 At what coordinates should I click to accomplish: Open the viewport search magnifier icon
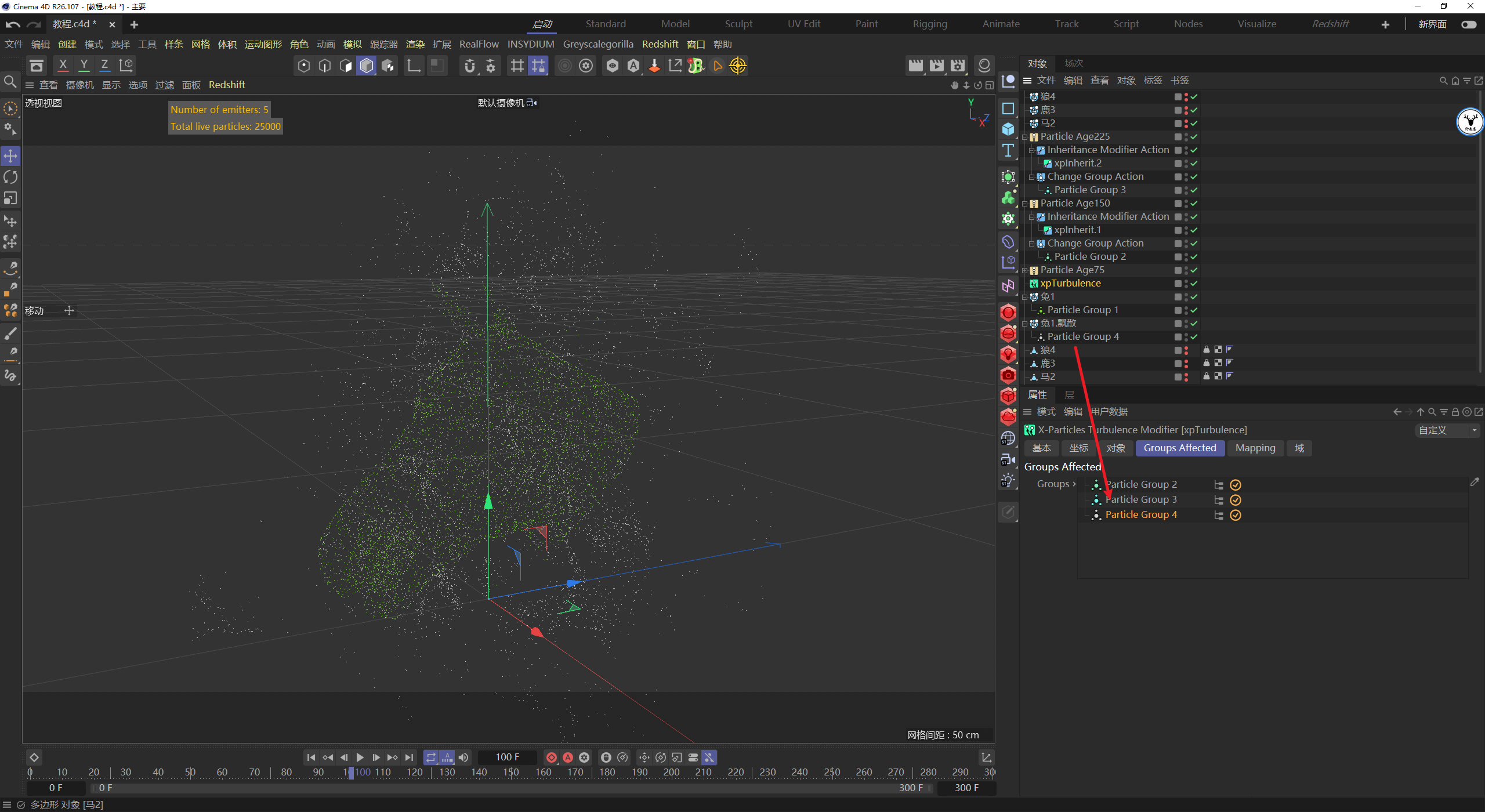(10, 82)
